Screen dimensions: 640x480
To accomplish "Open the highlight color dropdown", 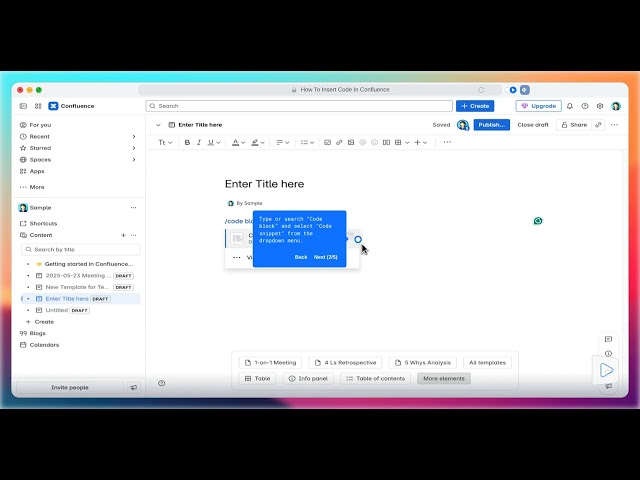I will tap(258, 142).
